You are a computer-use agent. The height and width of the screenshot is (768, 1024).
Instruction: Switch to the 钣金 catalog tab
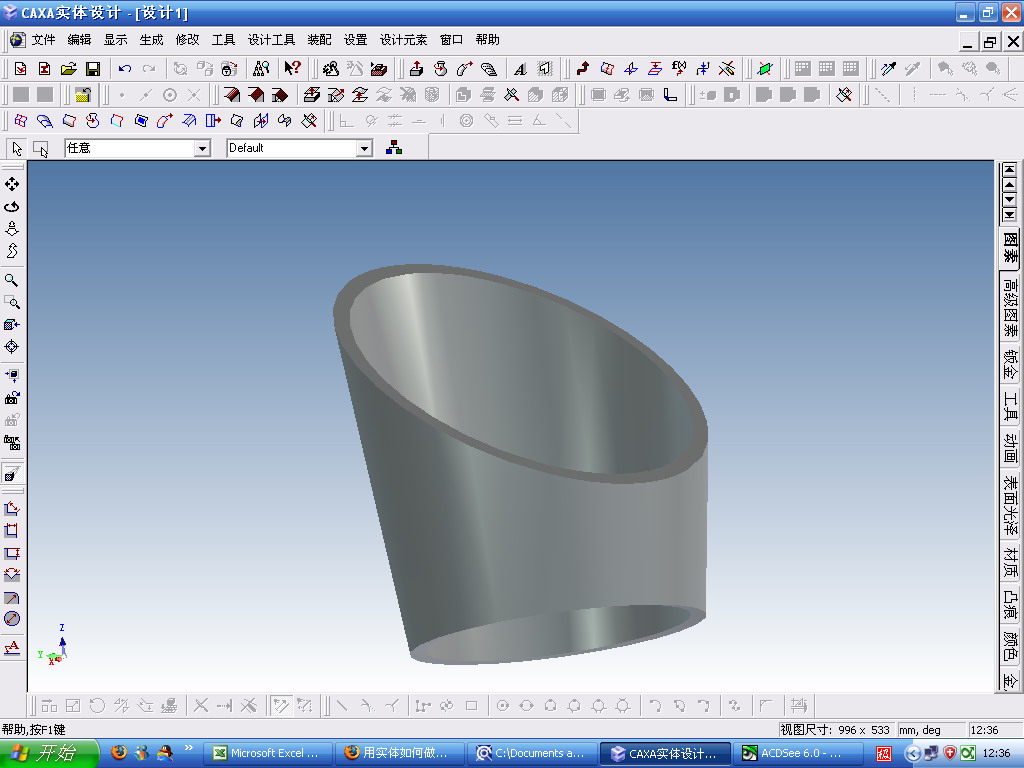pyautogui.click(x=1010, y=364)
